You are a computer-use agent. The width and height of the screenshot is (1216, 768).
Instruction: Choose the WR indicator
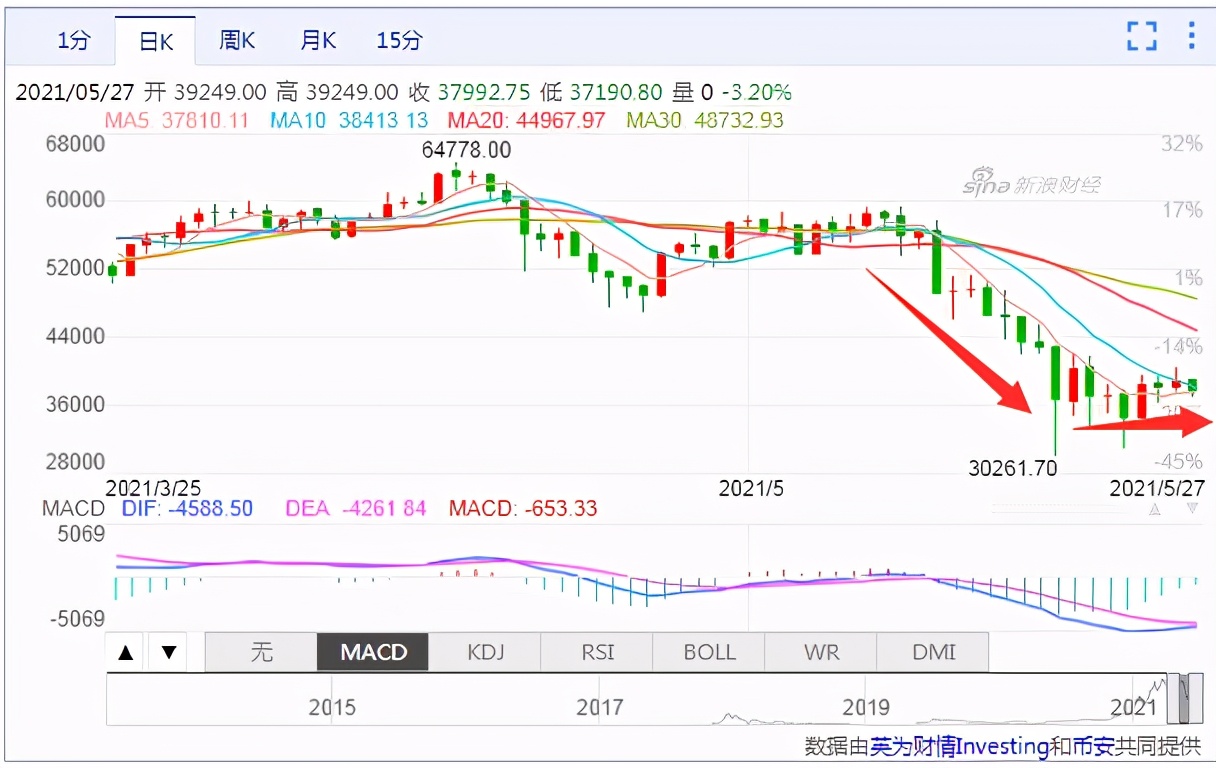pos(821,653)
